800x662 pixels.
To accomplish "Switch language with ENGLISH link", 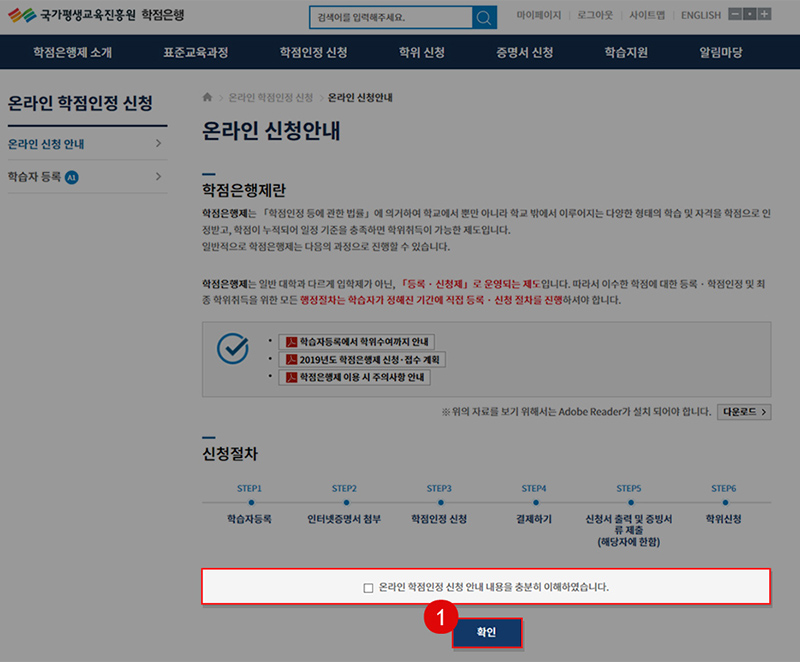I will point(700,16).
